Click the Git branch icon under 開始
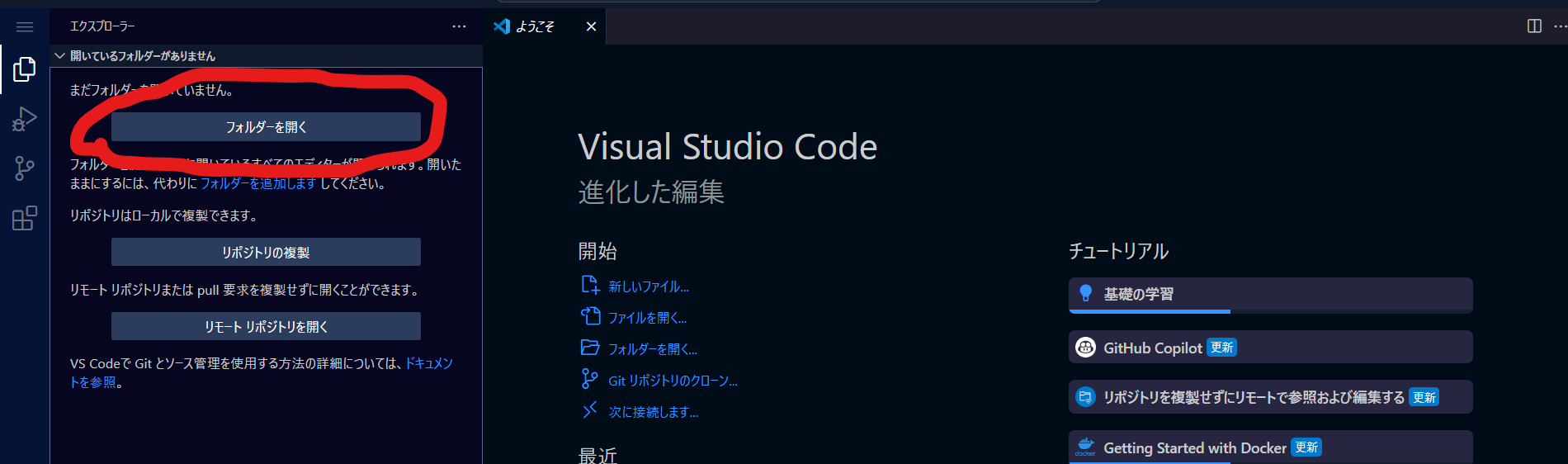Screen dimensions: 1568x464 tap(589, 379)
